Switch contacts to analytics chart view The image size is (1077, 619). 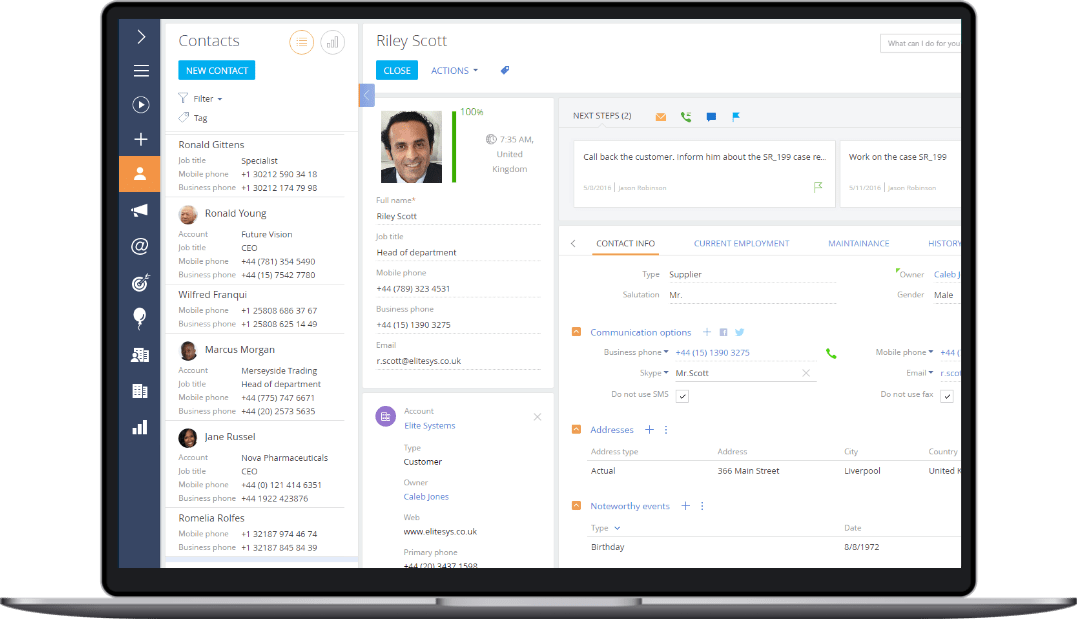332,42
